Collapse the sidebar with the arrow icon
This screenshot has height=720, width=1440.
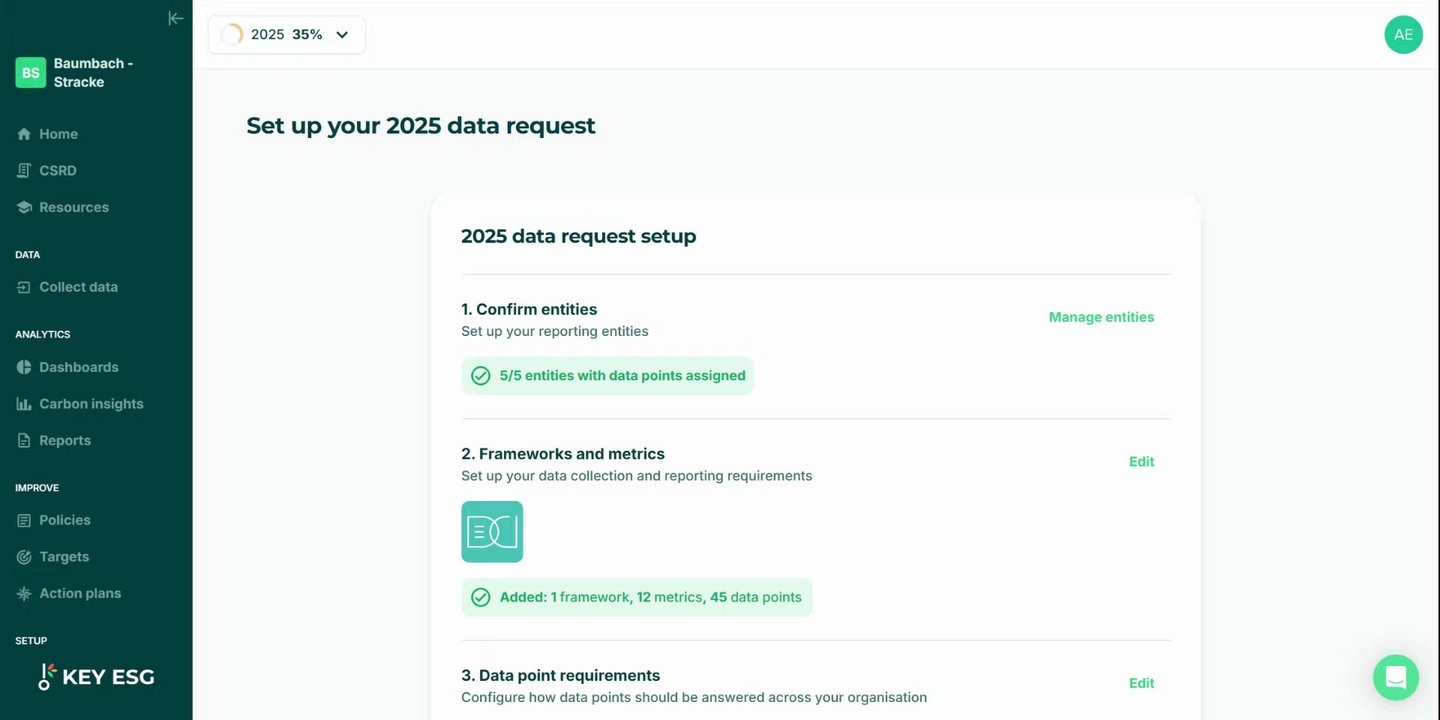pyautogui.click(x=176, y=18)
